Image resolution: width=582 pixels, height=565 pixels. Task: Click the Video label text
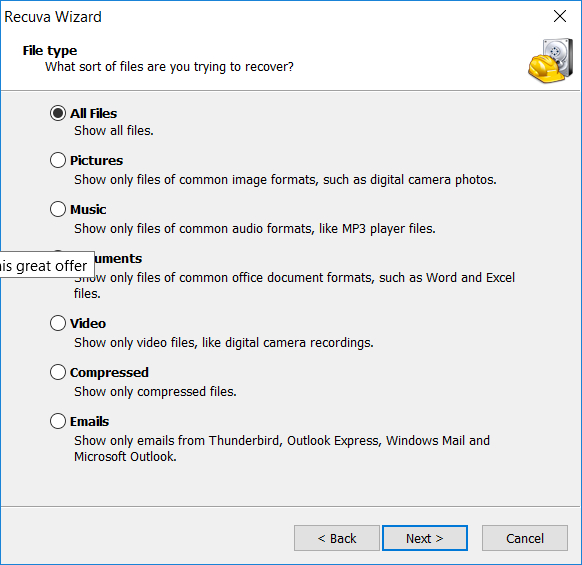[88, 323]
